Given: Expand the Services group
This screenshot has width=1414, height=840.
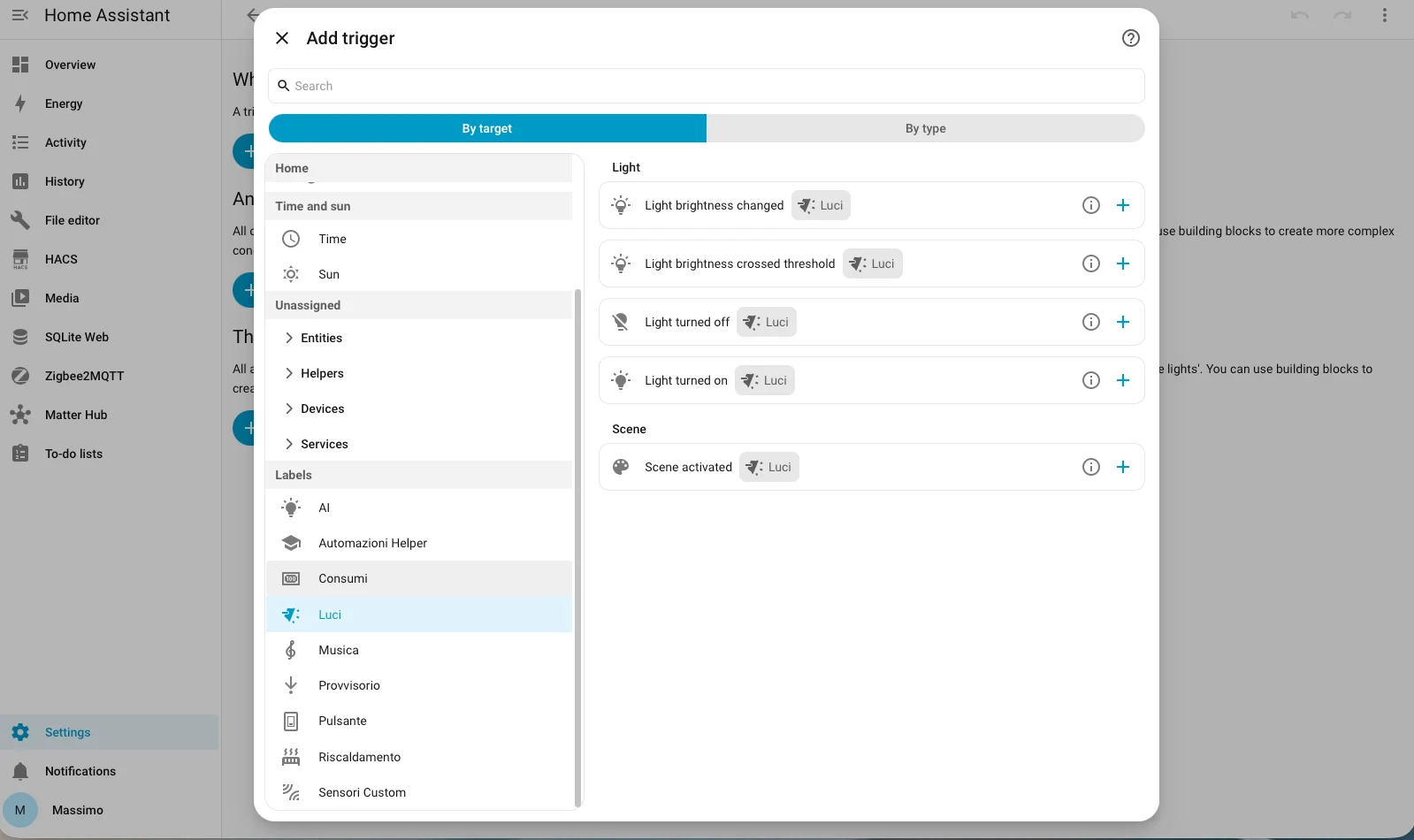Looking at the screenshot, I should click(419, 444).
